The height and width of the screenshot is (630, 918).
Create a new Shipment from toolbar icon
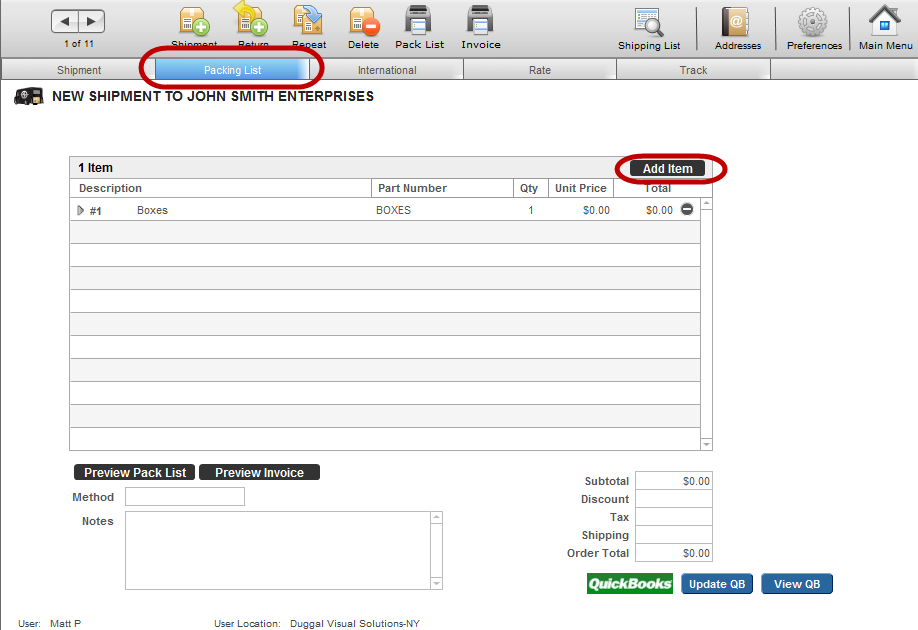[x=194, y=21]
